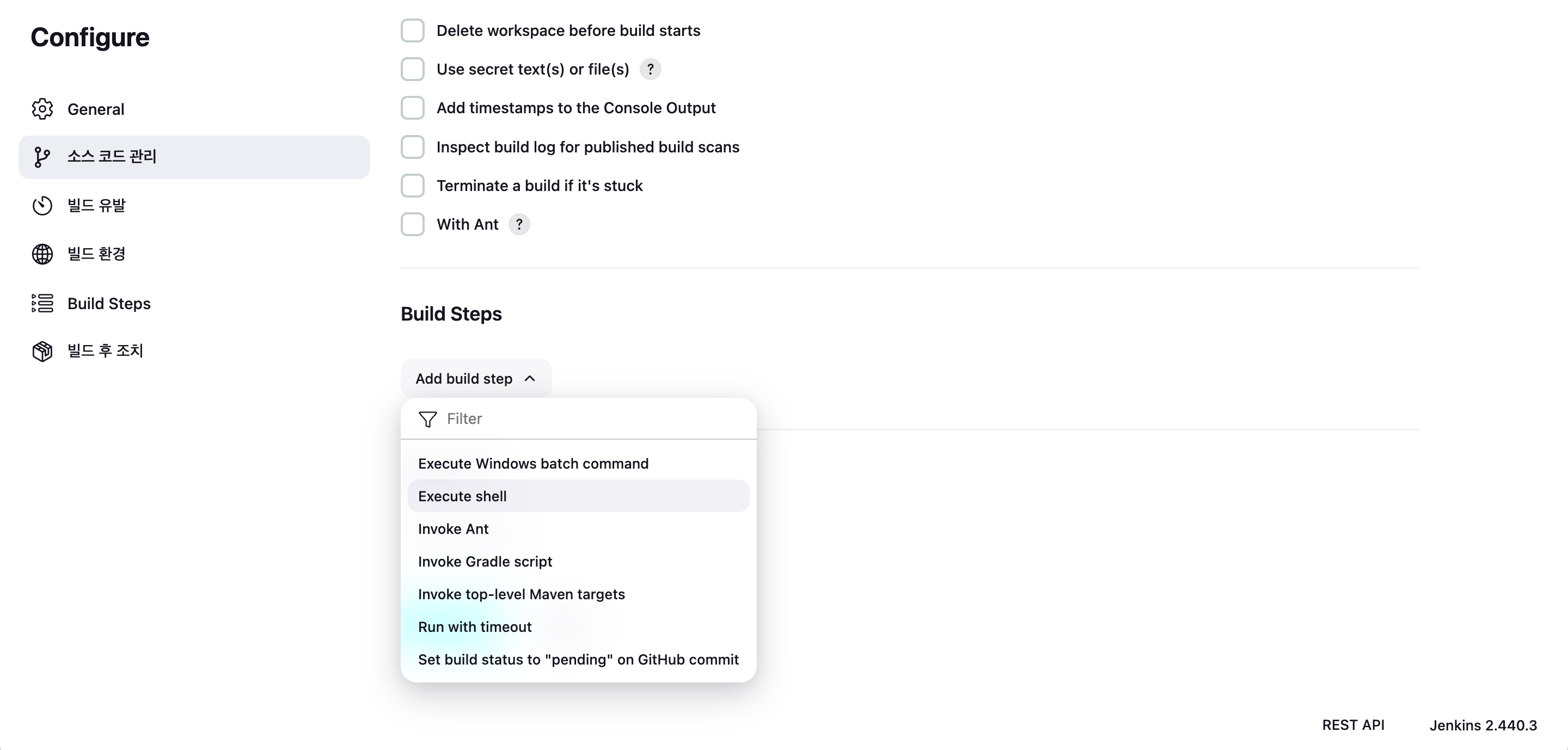Jump to 빌드 환경 section

pos(194,254)
